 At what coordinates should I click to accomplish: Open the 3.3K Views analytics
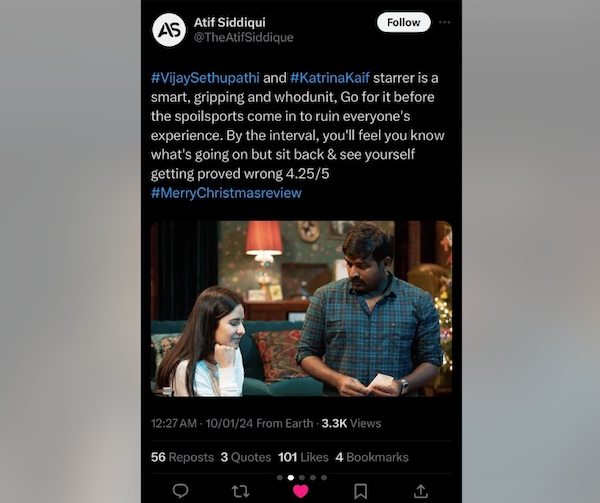tap(351, 423)
